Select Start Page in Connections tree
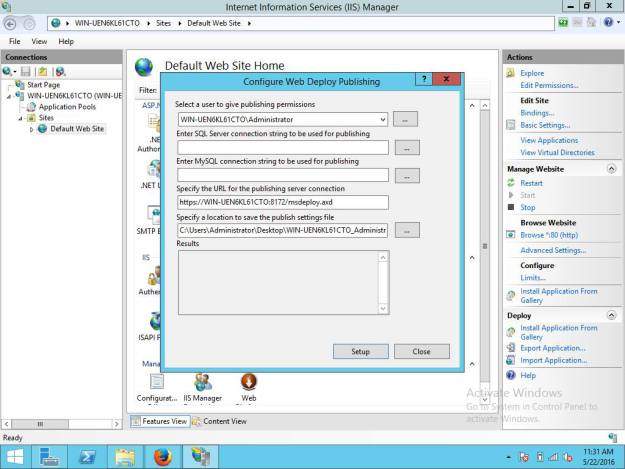This screenshot has height=469, width=625. pos(43,85)
